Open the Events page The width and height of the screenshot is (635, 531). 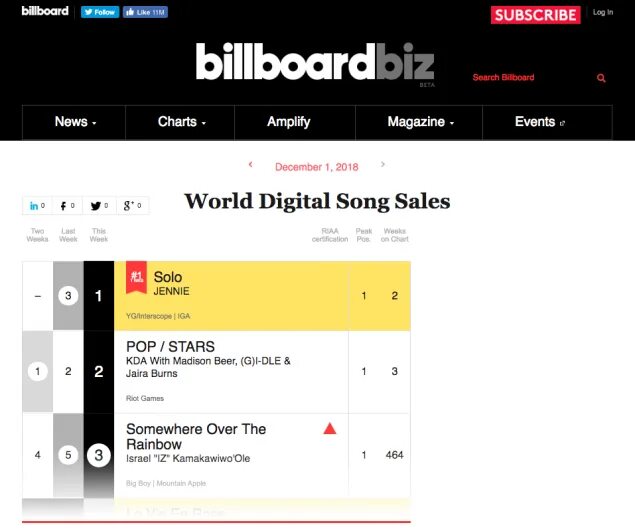pyautogui.click(x=540, y=122)
